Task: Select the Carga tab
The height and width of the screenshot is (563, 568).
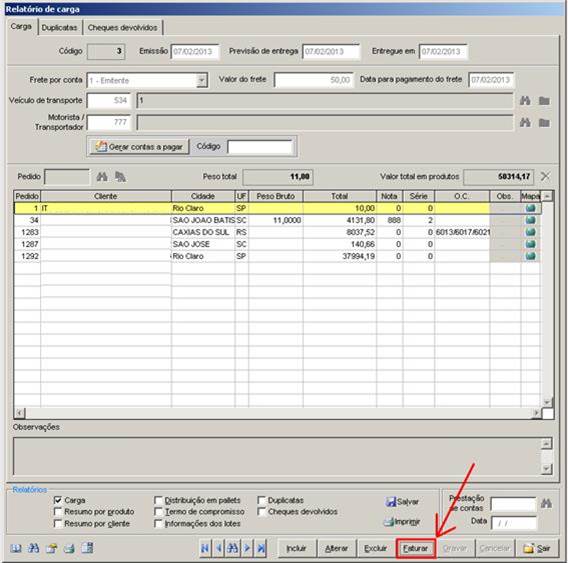Action: coord(21,26)
